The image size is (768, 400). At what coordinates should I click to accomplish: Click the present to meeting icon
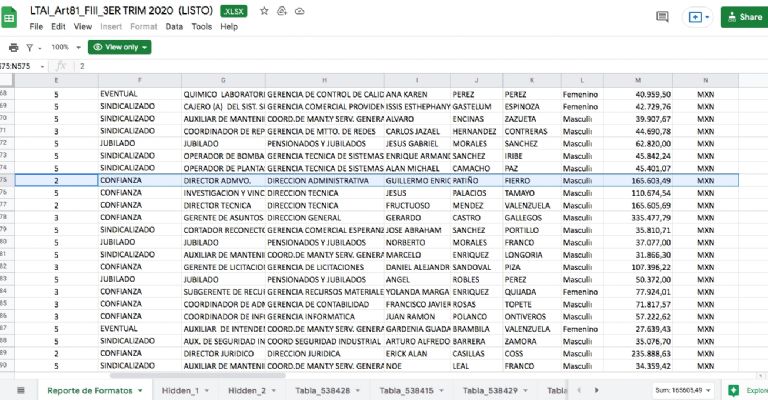click(696, 17)
